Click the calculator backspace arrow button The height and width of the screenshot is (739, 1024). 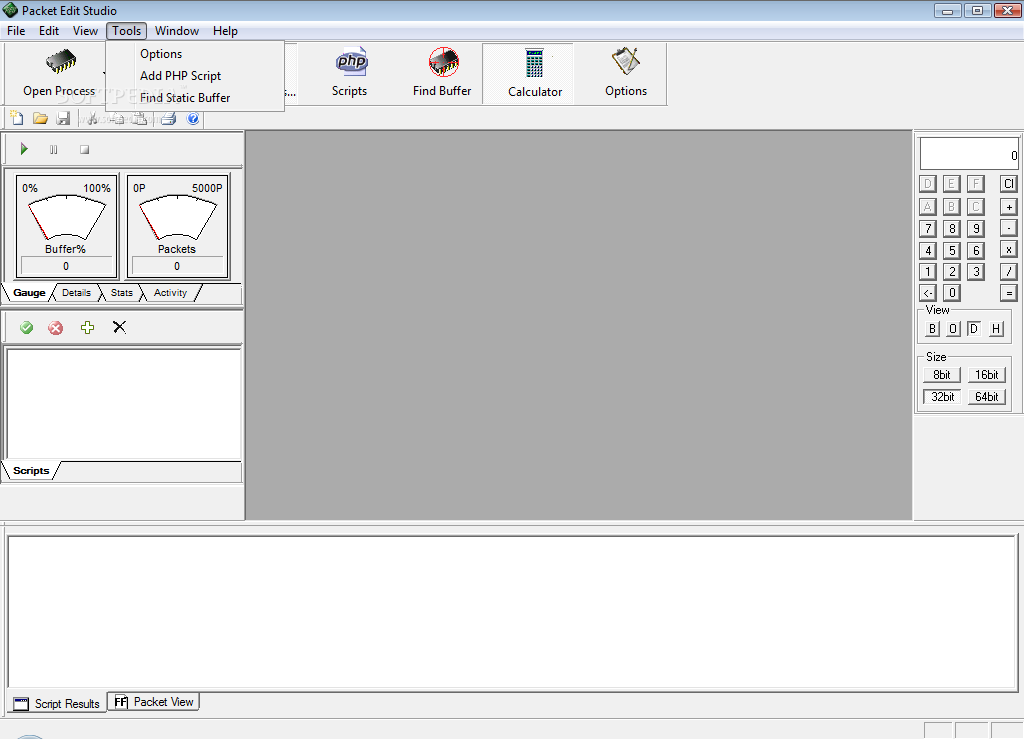(927, 292)
